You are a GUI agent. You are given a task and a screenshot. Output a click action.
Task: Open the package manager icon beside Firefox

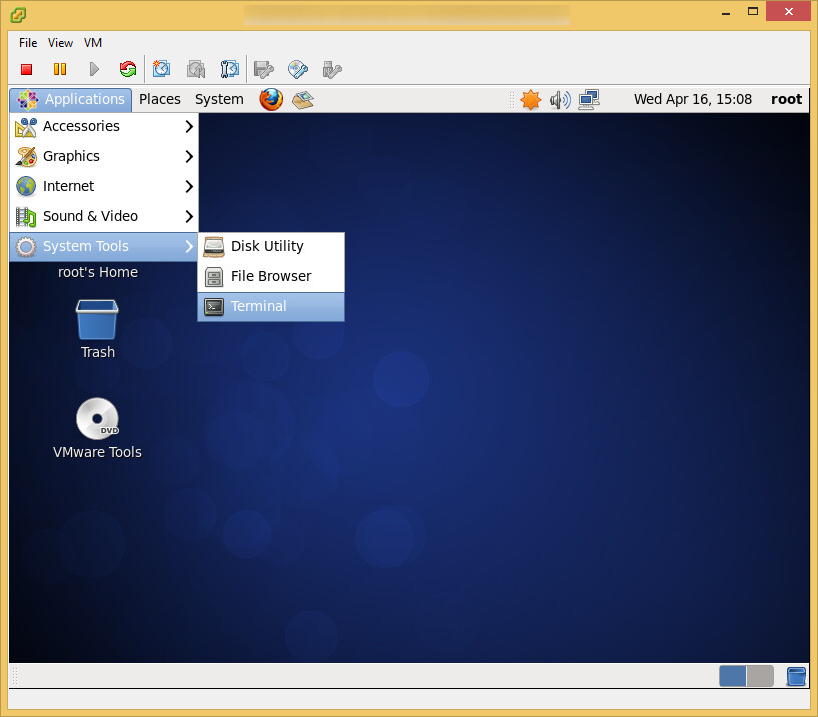(x=302, y=99)
